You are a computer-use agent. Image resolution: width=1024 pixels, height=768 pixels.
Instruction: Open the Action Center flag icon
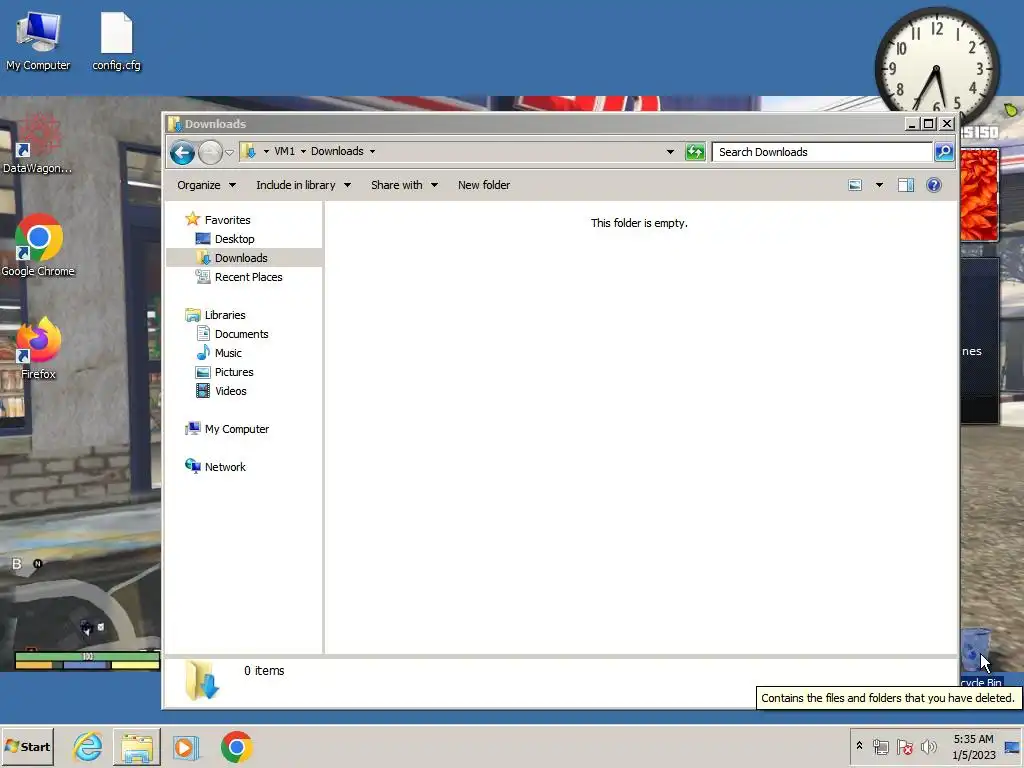click(904, 747)
